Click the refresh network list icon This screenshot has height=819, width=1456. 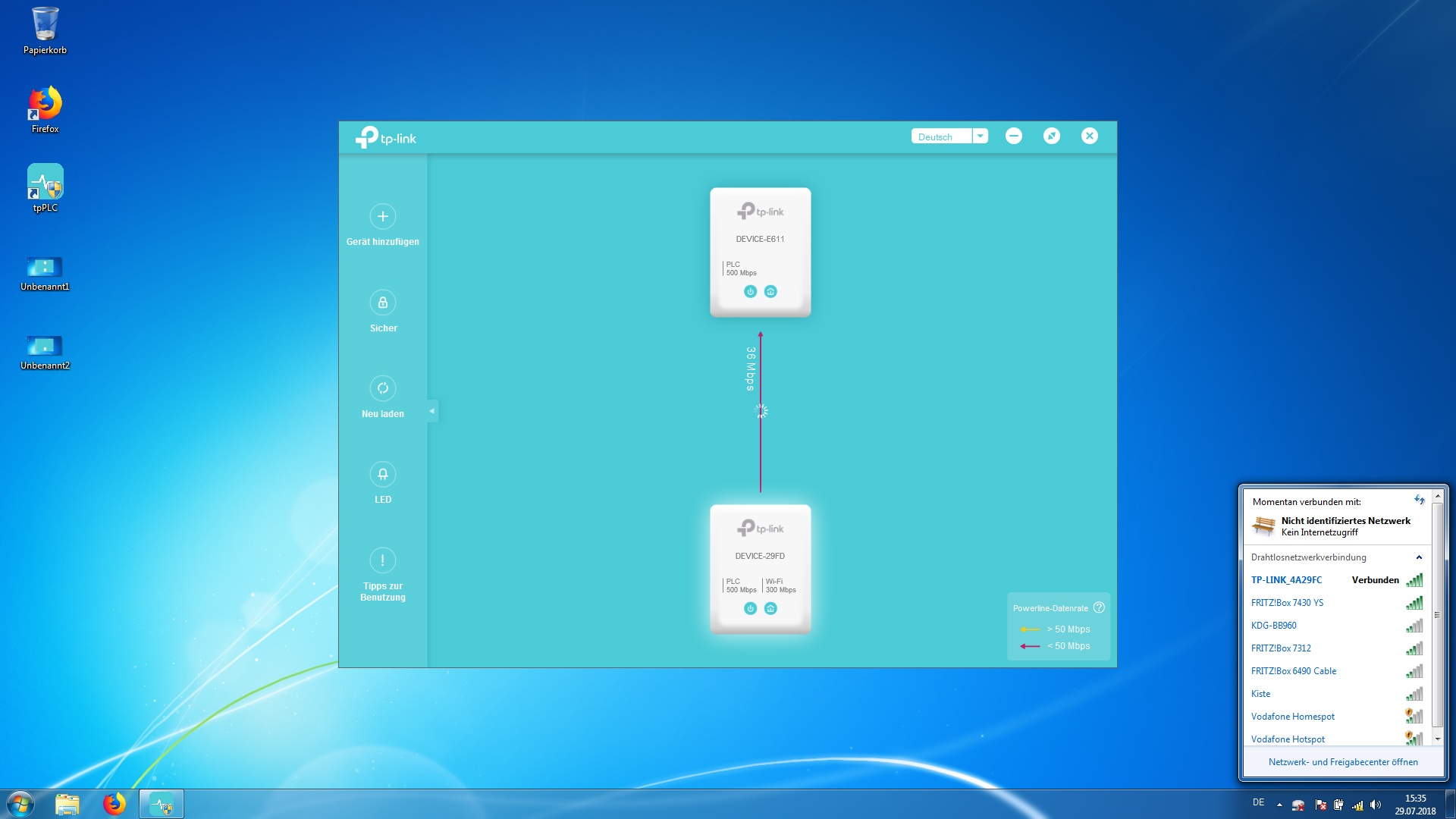point(1419,500)
